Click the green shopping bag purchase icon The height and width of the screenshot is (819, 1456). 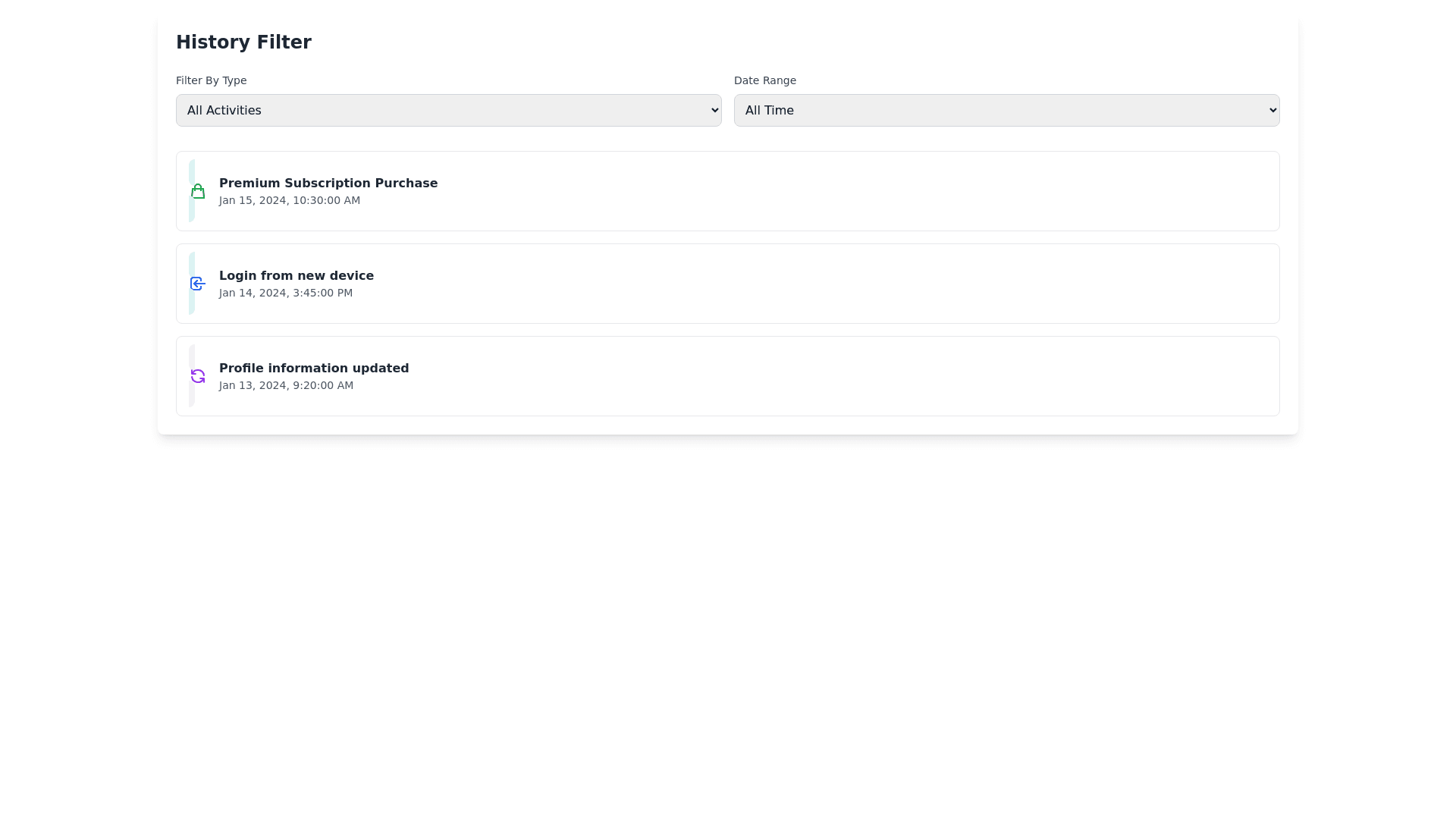point(198,191)
